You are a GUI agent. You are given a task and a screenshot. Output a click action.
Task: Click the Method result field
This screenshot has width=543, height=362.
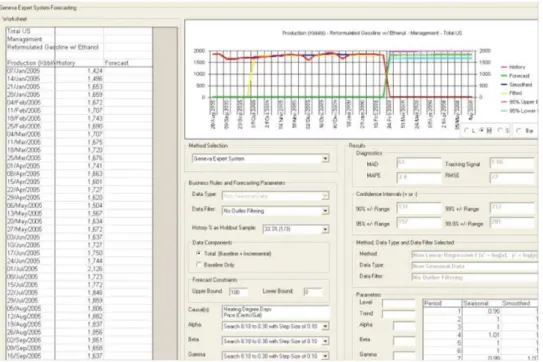click(x=474, y=255)
